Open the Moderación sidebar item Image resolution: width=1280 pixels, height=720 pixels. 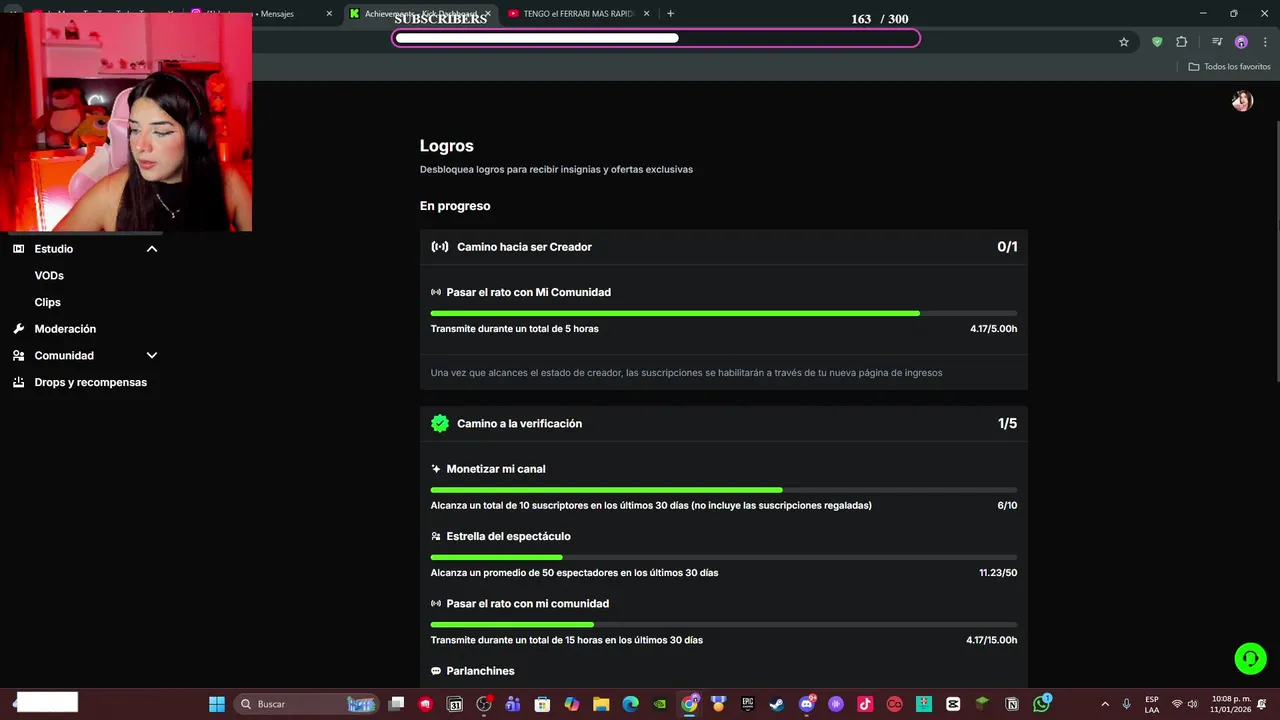click(x=65, y=329)
